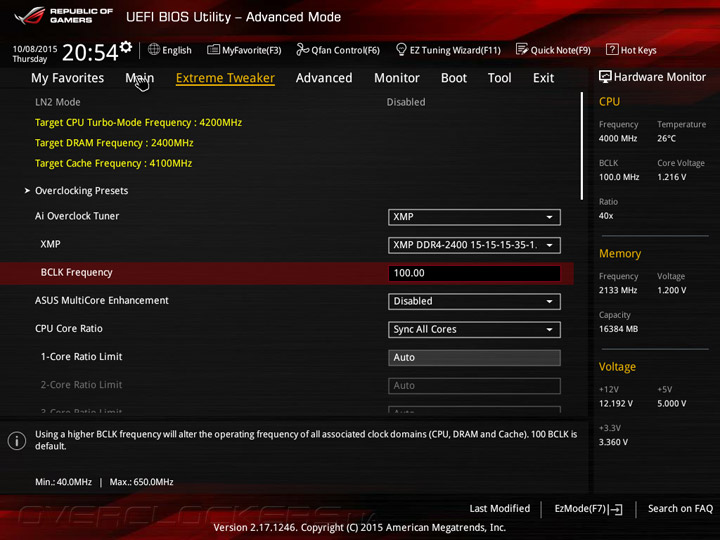720x540 pixels.
Task: Switch to EzMode(F7)
Action: [588, 509]
